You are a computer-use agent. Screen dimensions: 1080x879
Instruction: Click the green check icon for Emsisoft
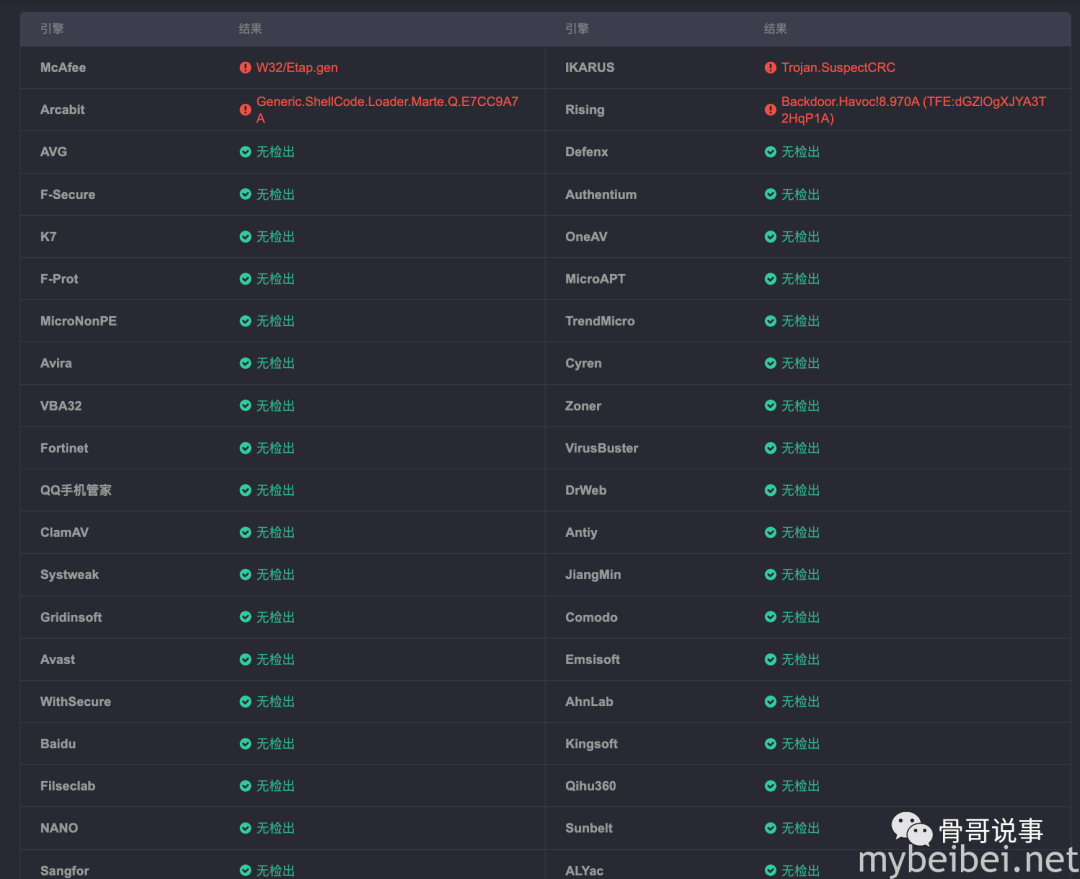(770, 659)
